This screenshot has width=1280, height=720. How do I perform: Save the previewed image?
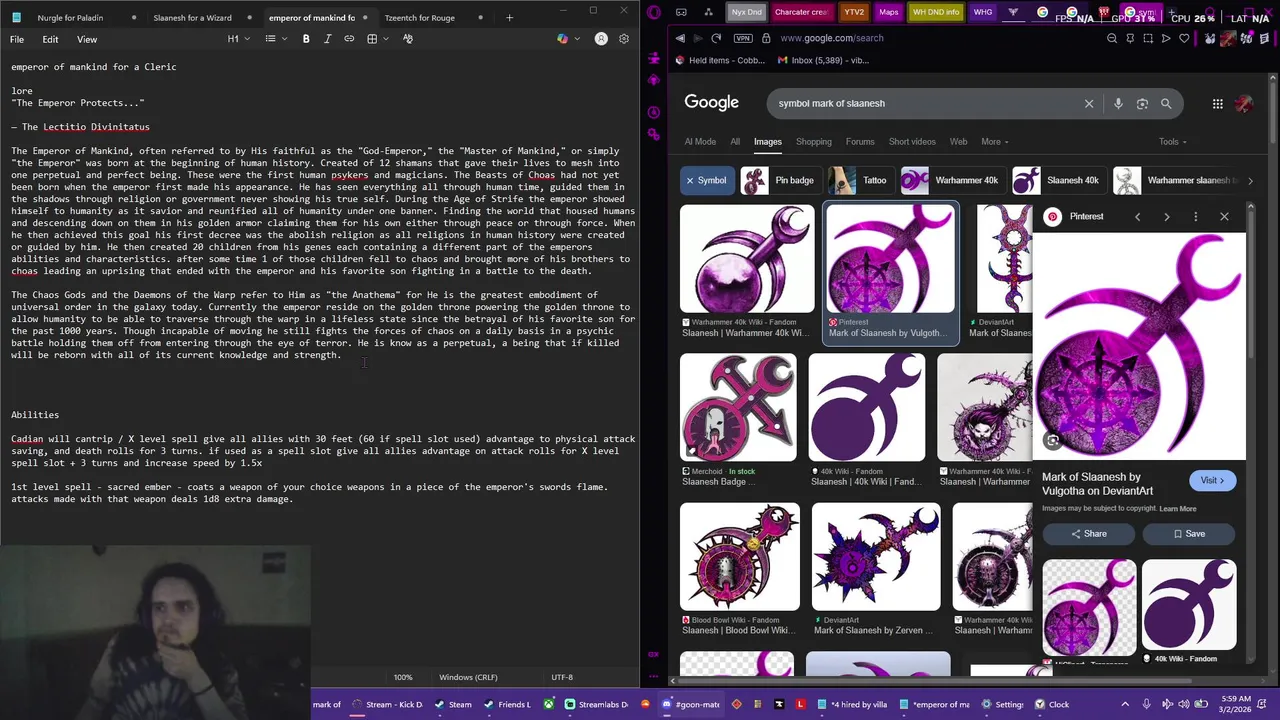point(1188,534)
